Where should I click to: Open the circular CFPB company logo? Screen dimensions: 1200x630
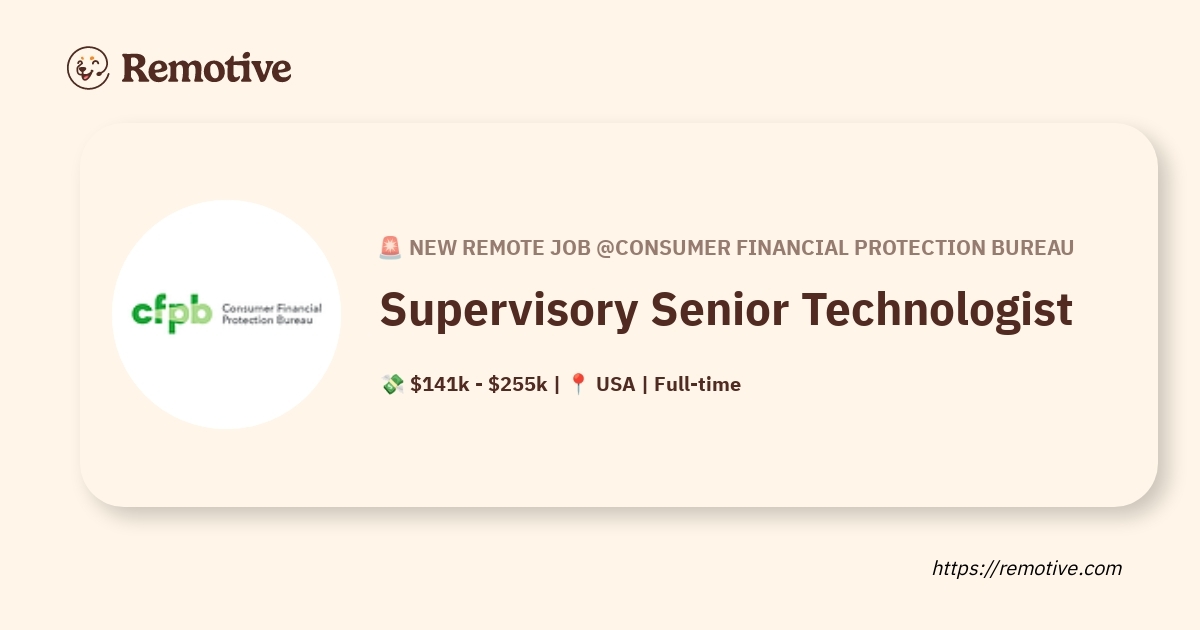coord(226,314)
